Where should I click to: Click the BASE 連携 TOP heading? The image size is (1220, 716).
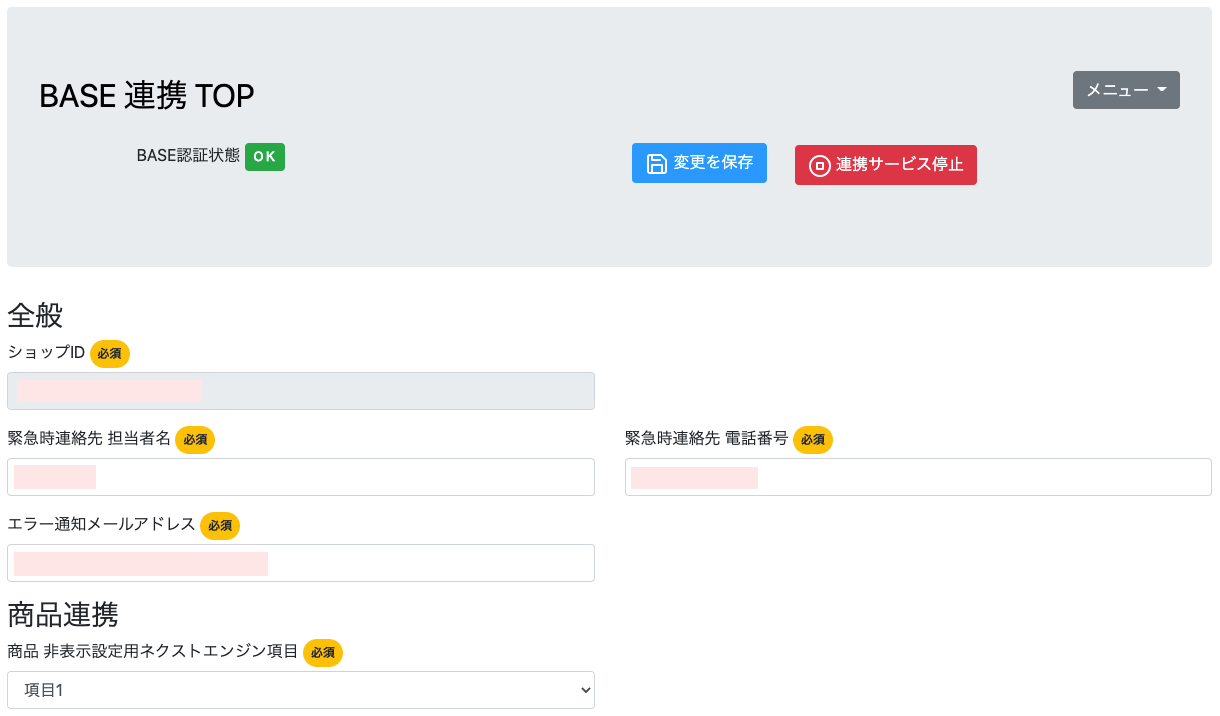tap(147, 96)
